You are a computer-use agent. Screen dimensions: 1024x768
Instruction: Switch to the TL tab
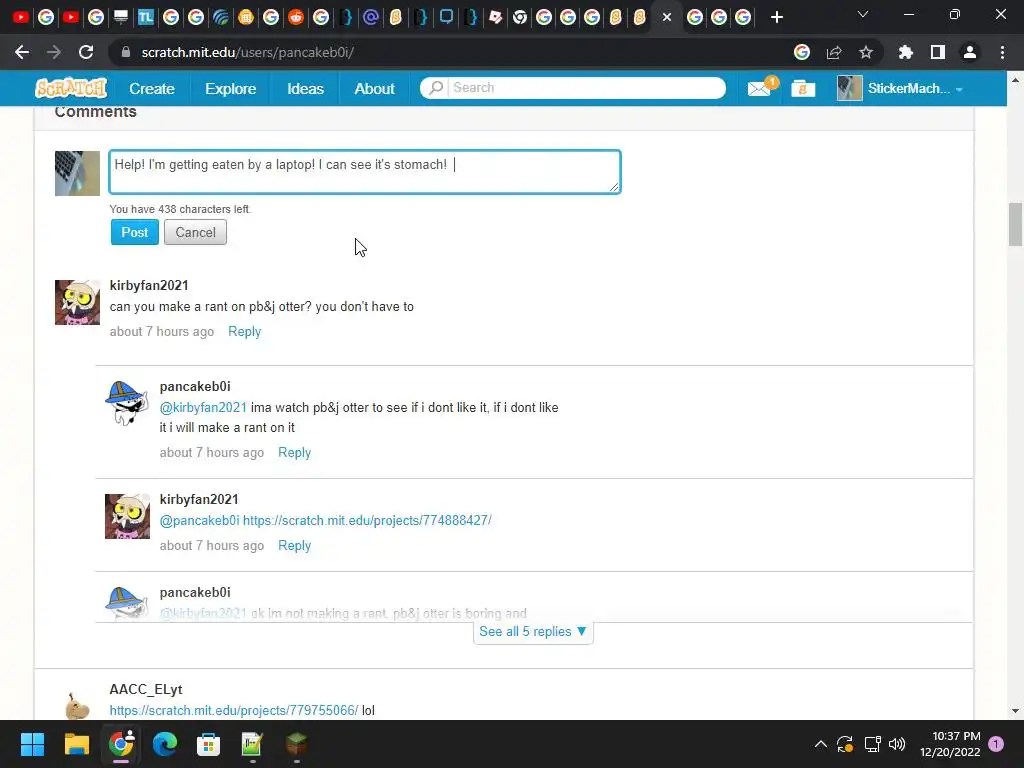pos(146,17)
